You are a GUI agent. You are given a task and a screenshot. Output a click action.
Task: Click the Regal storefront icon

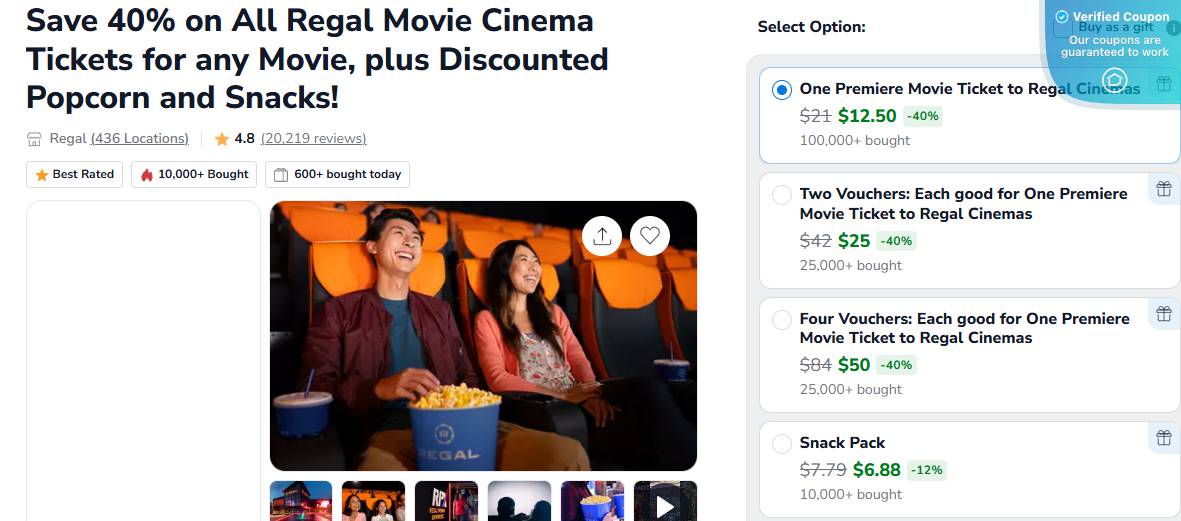coord(35,139)
